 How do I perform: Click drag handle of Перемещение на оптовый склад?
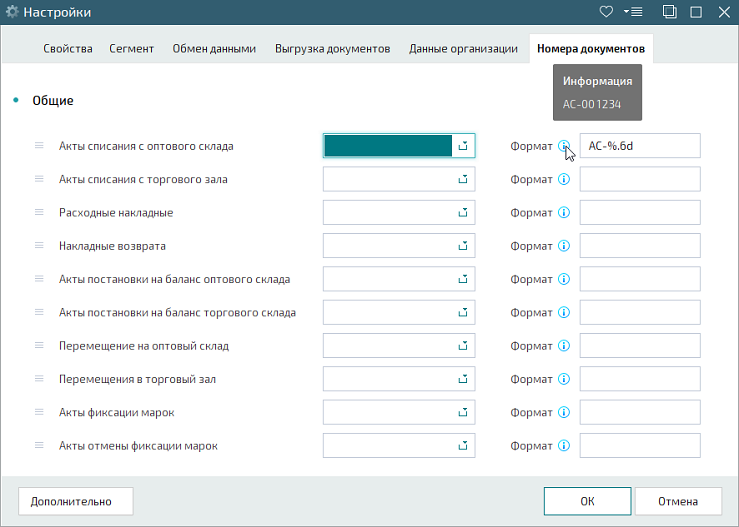pos(39,346)
